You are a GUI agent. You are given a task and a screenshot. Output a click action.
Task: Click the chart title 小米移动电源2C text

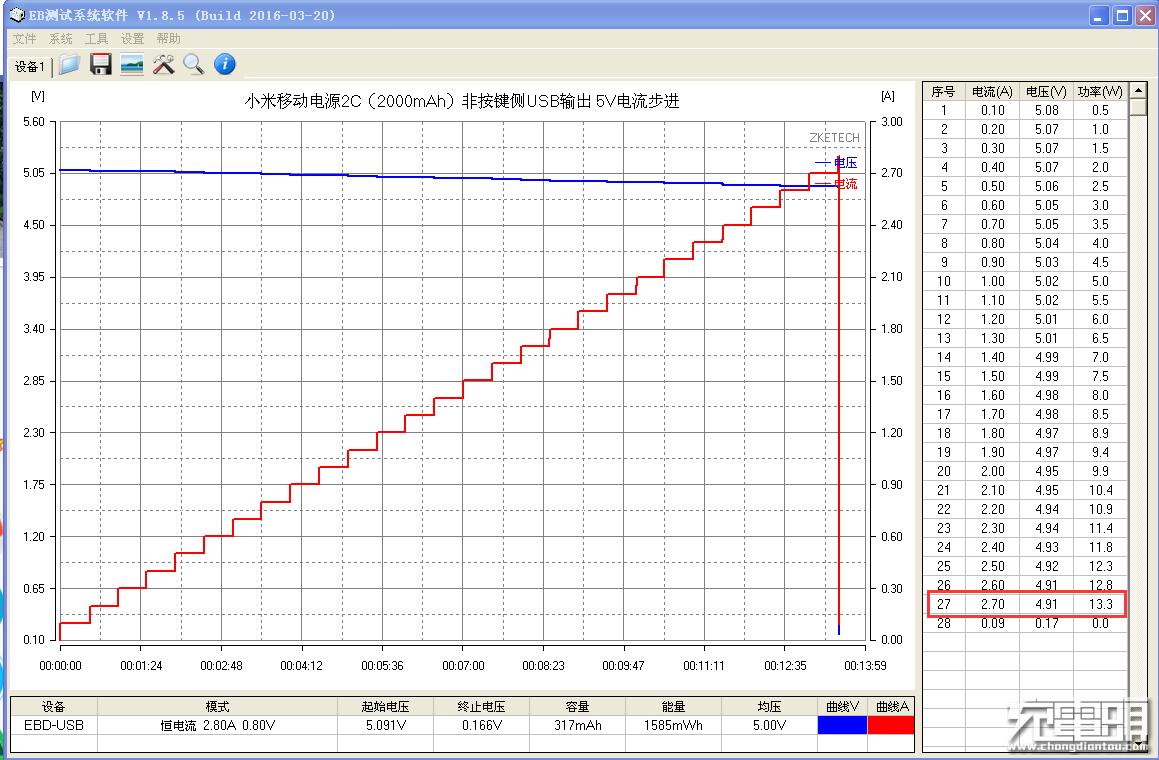pos(461,101)
